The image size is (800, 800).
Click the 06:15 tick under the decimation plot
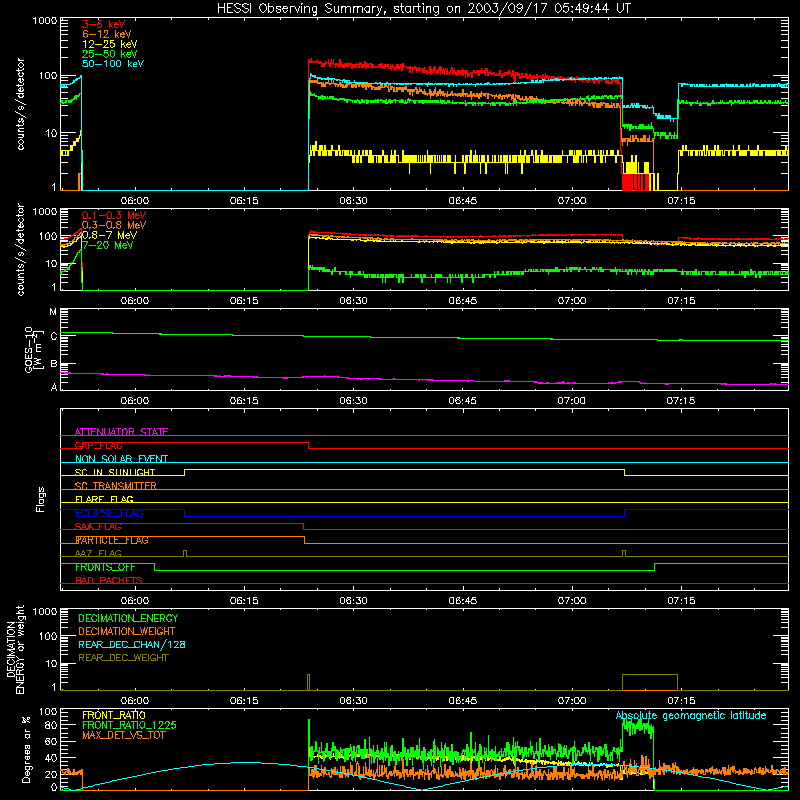pyautogui.click(x=244, y=701)
